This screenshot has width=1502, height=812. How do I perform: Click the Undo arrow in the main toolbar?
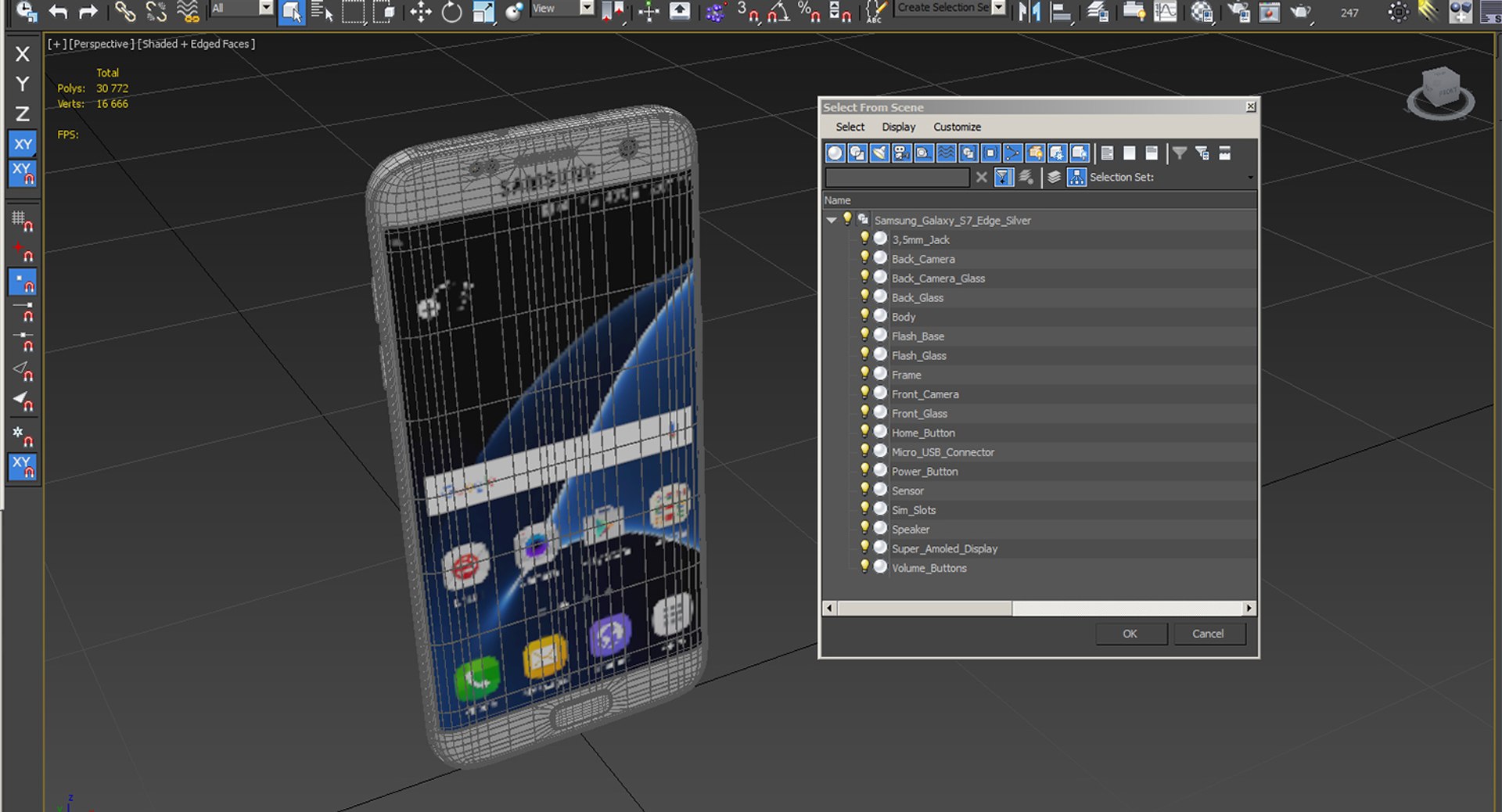coord(58,11)
